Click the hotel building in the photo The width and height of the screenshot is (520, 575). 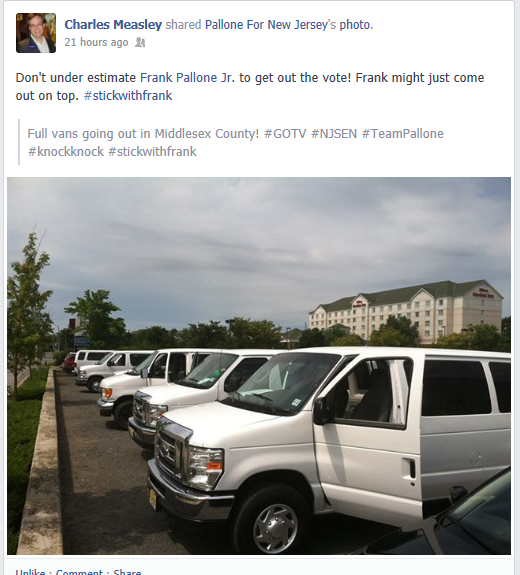tap(406, 312)
